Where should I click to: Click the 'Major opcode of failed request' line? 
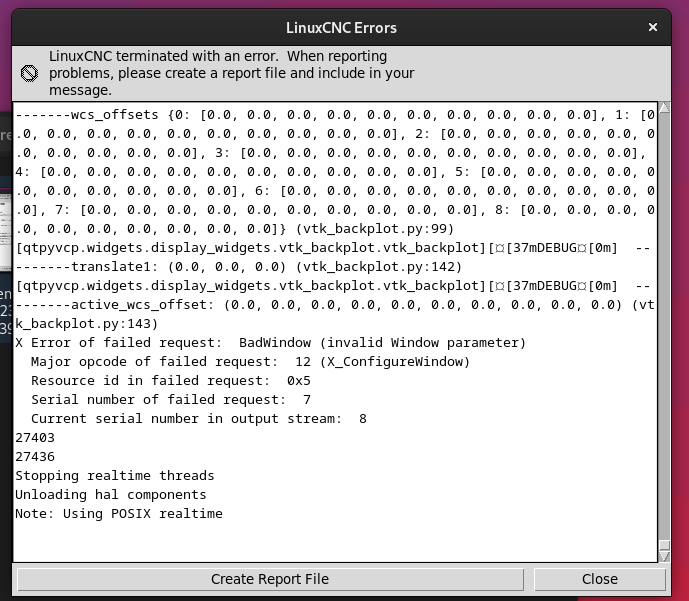click(250, 362)
